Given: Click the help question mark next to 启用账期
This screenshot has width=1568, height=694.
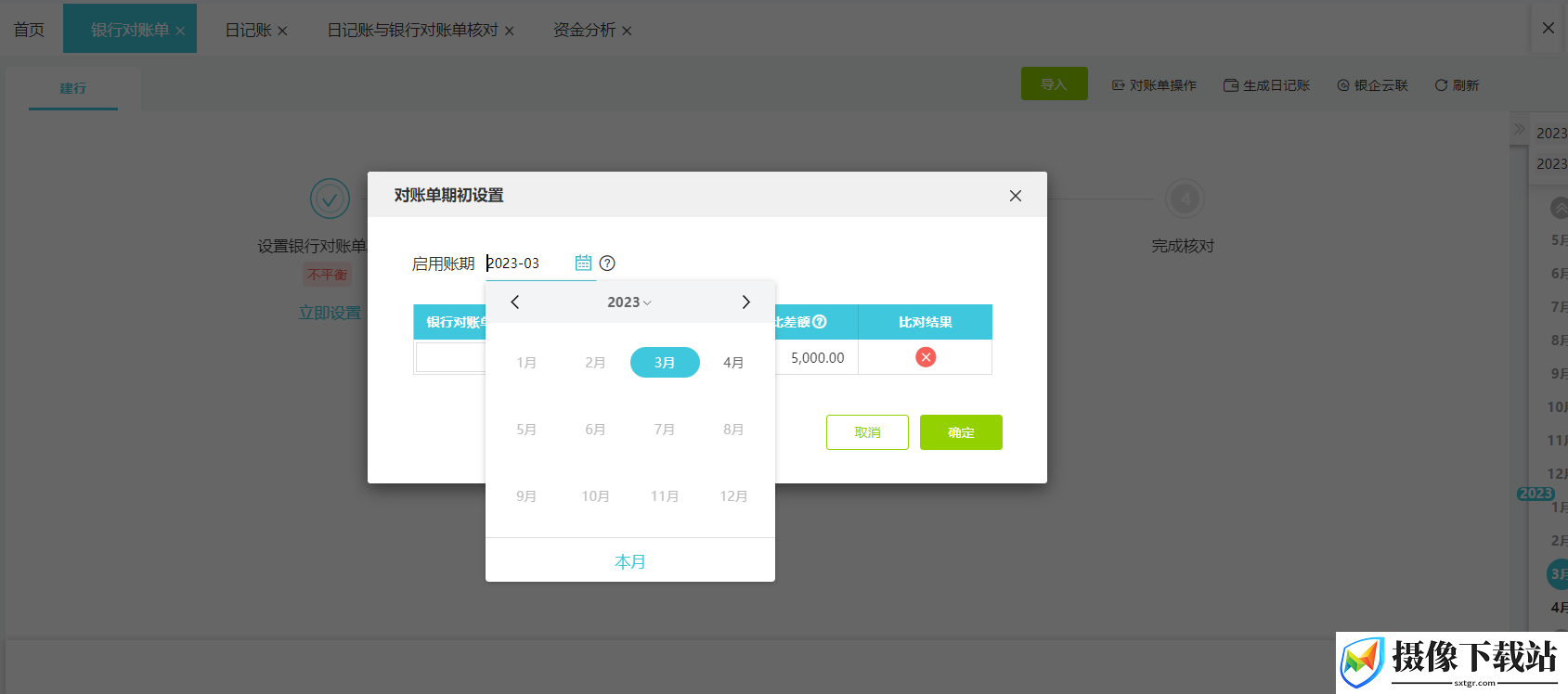Looking at the screenshot, I should click(607, 263).
